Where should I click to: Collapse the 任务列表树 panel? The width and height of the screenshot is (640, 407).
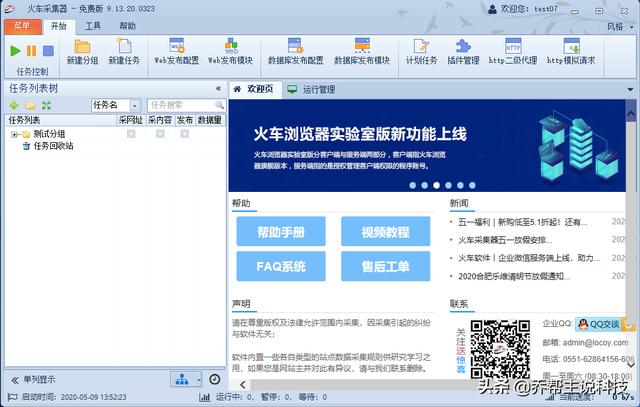coord(218,89)
